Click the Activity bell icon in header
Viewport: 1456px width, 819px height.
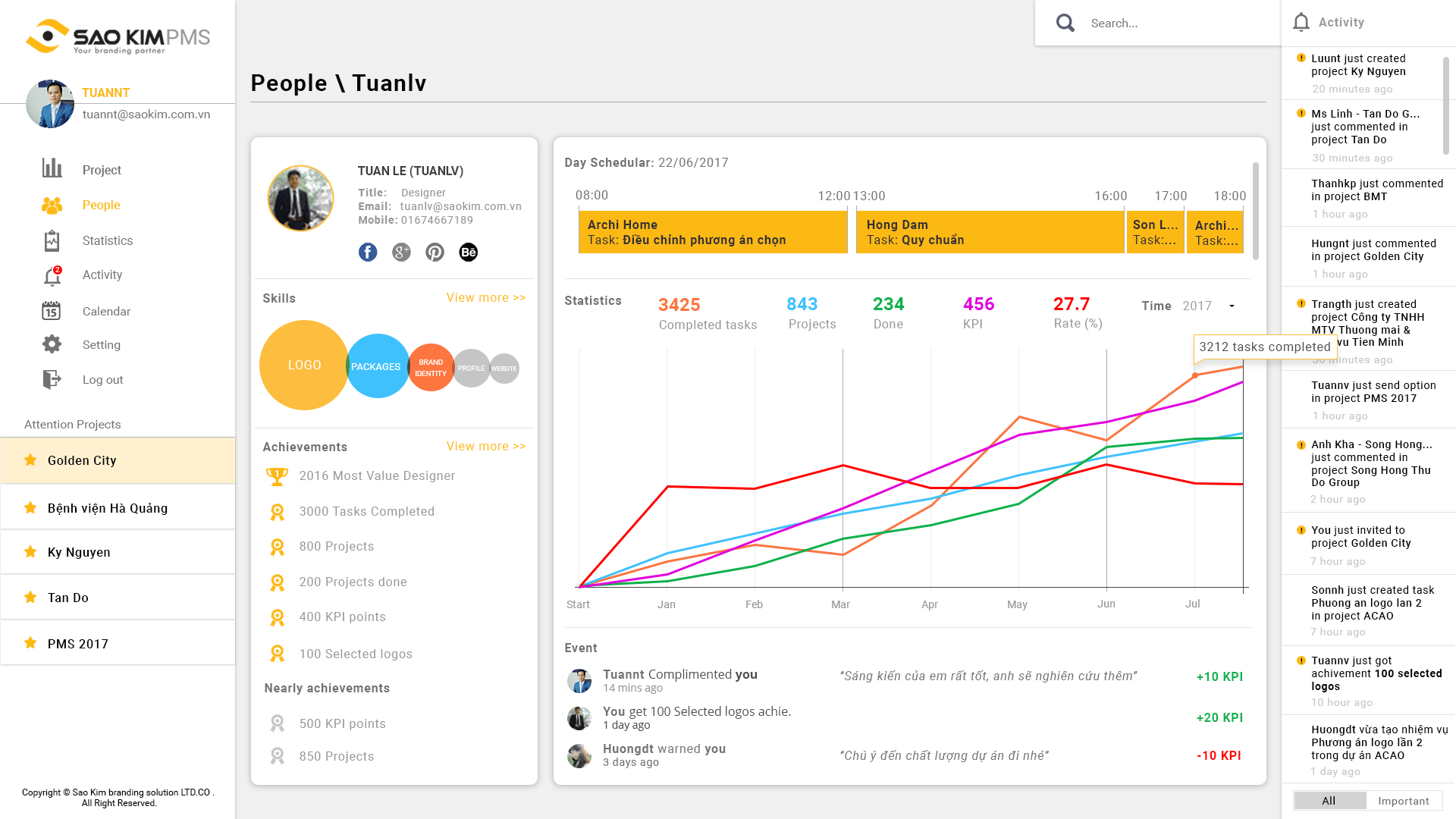1301,23
